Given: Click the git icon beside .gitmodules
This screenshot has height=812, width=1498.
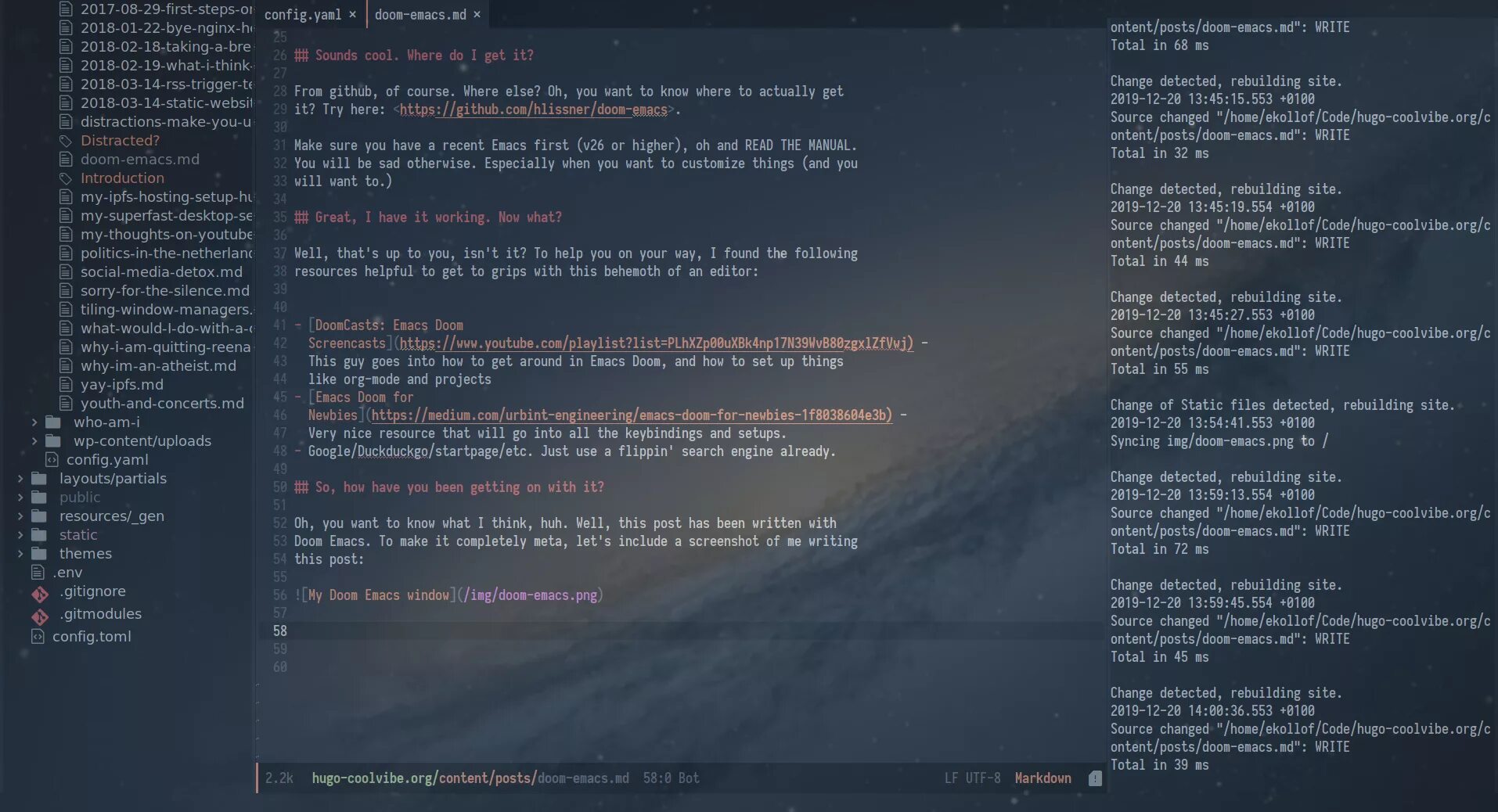Looking at the screenshot, I should click(40, 617).
